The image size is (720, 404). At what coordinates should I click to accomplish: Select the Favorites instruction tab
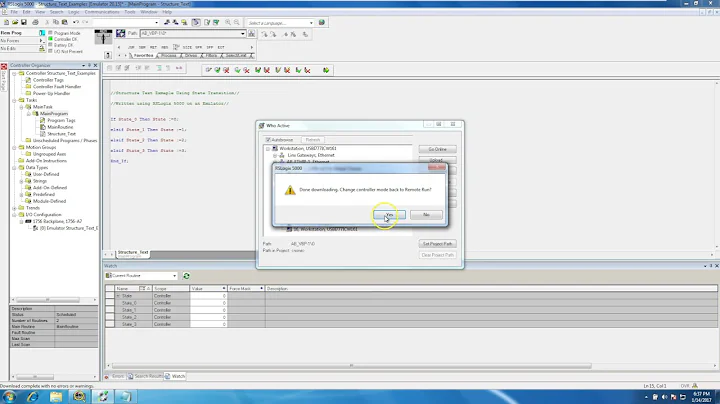(143, 56)
